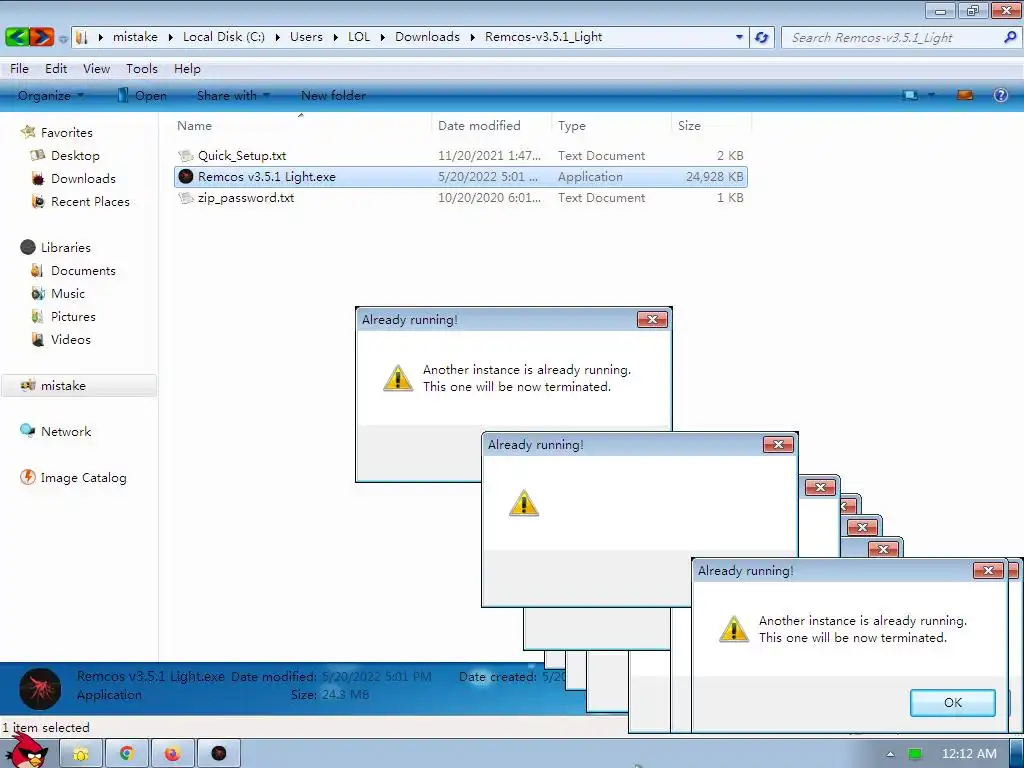Click the Remcos v3.5.1 Light.exe file icon
Screen dimensions: 1024x768
click(x=186, y=176)
